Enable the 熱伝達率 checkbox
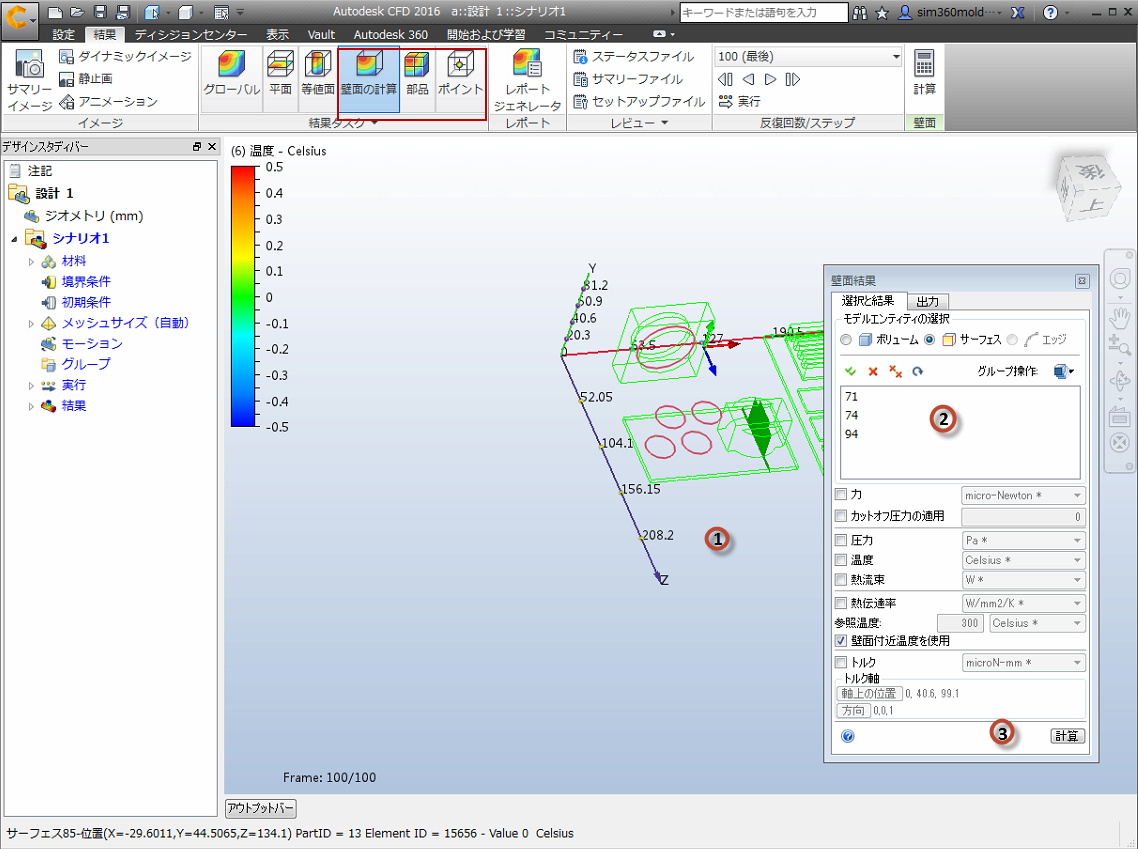Viewport: 1138px width, 849px height. 841,603
